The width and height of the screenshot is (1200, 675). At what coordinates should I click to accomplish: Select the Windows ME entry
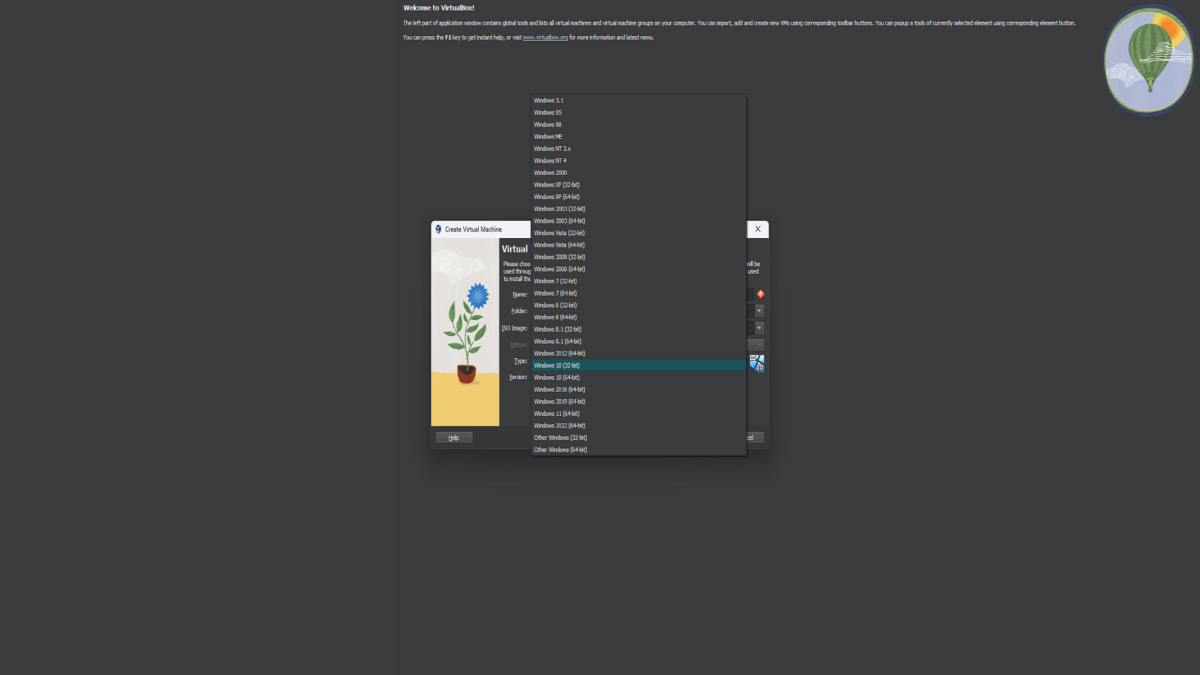[639, 137]
